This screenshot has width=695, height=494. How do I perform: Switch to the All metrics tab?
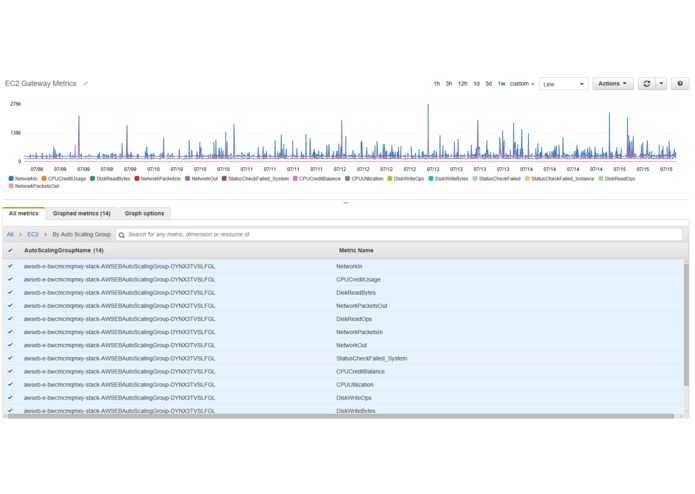(x=24, y=214)
